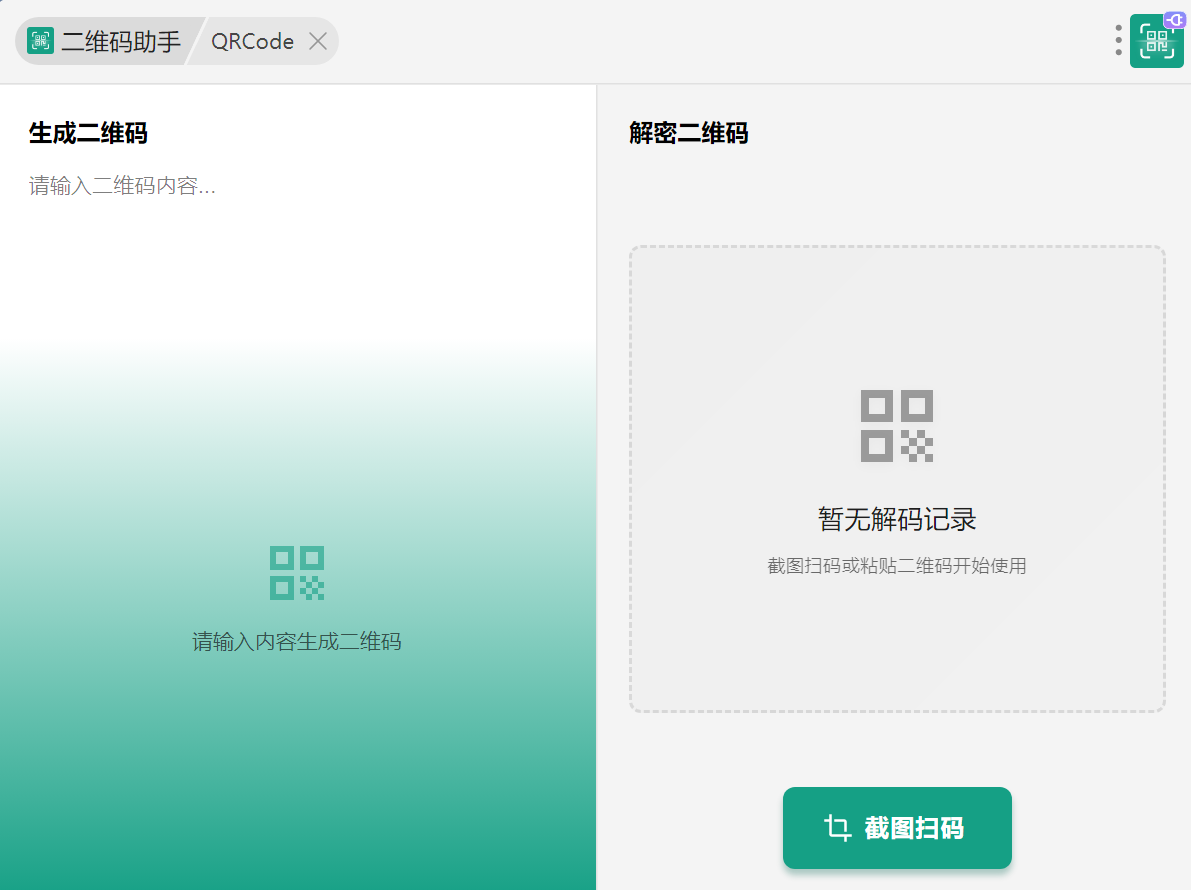The image size is (1191, 890).
Task: Click the 暂无解码记录 message
Action: point(897,520)
